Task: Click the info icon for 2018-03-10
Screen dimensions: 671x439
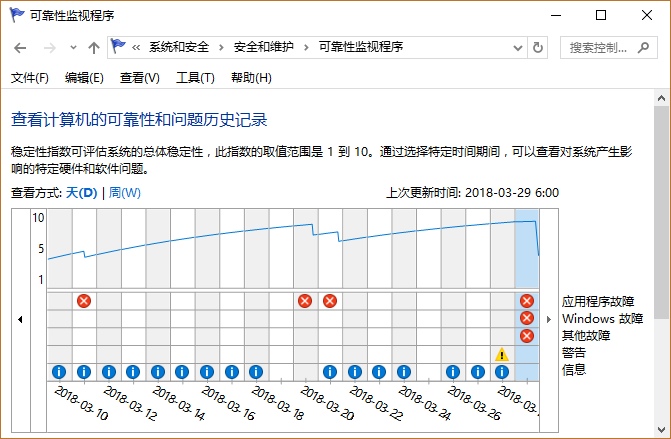Action: click(x=59, y=372)
